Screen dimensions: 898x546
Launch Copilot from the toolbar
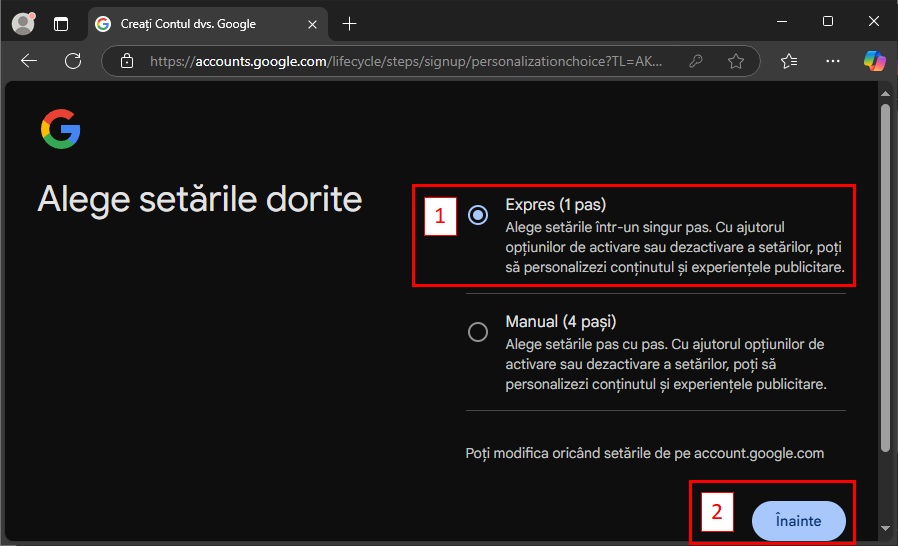coord(874,61)
